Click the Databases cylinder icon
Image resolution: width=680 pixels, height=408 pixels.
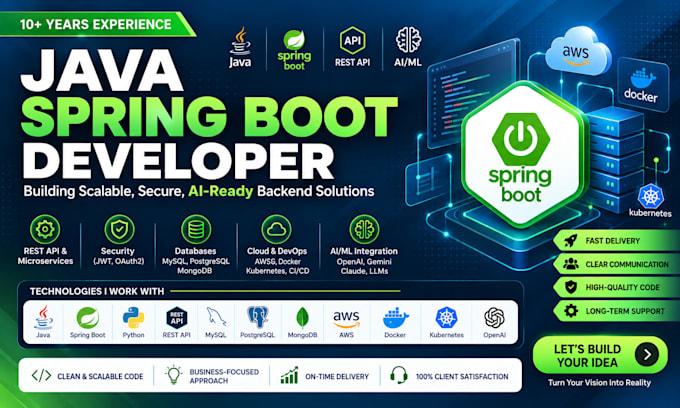tap(196, 229)
